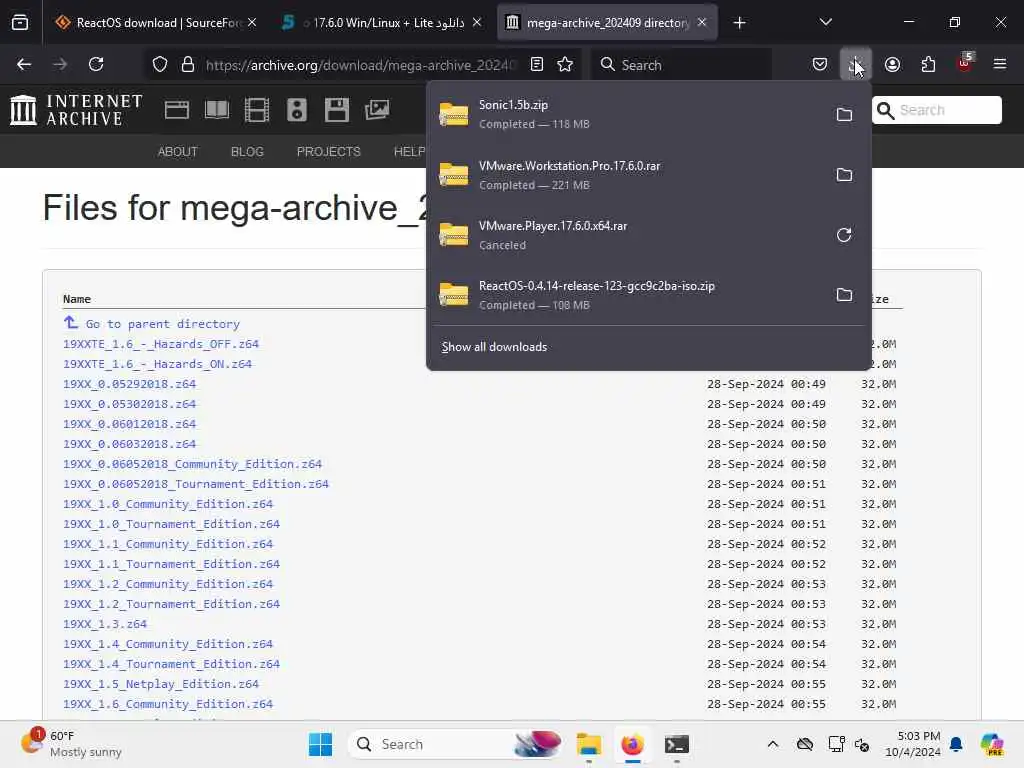Click the Internet Archive logo
This screenshot has width=1024, height=768.
[76, 110]
